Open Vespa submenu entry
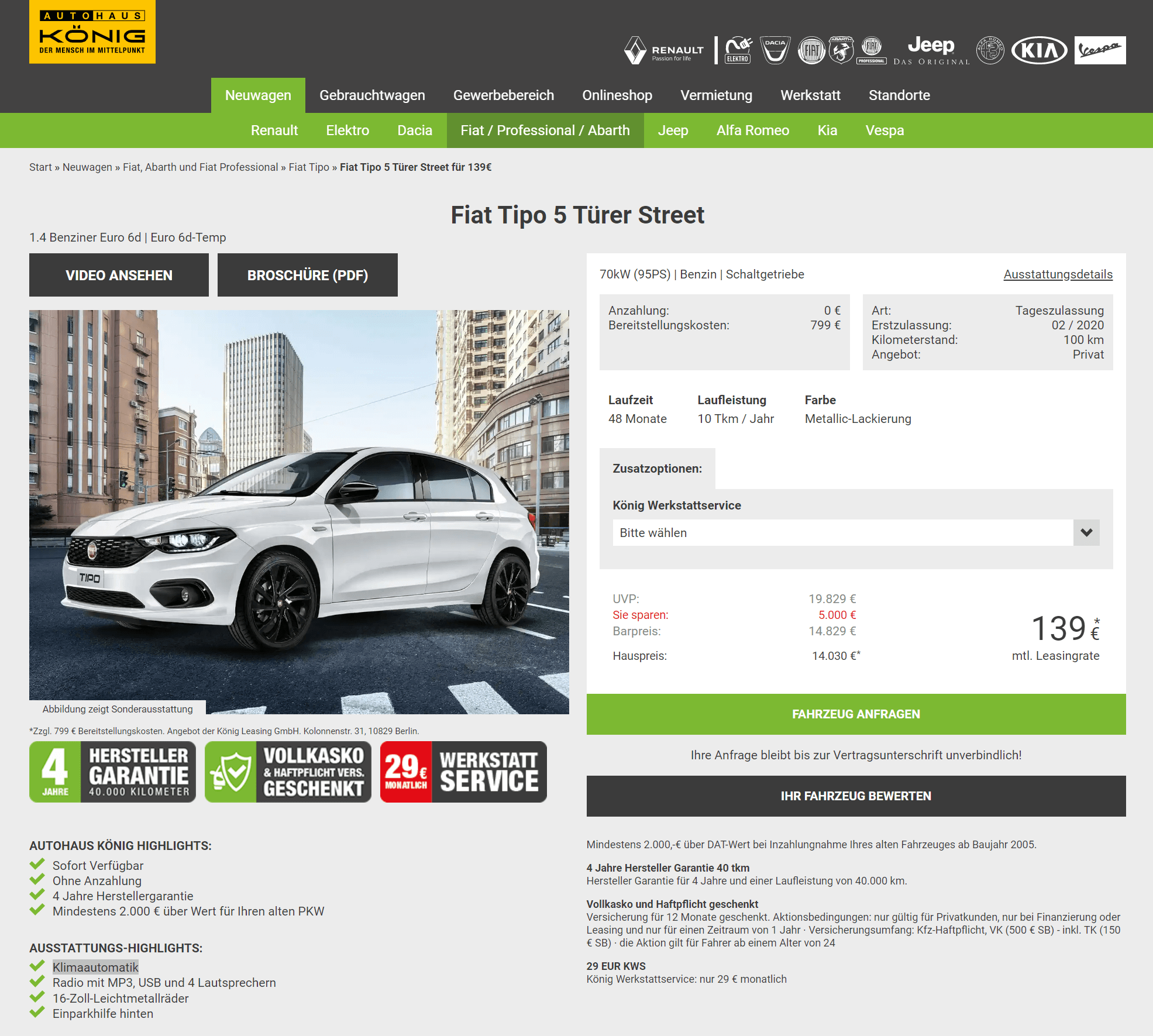The image size is (1153, 1036). pyautogui.click(x=884, y=130)
